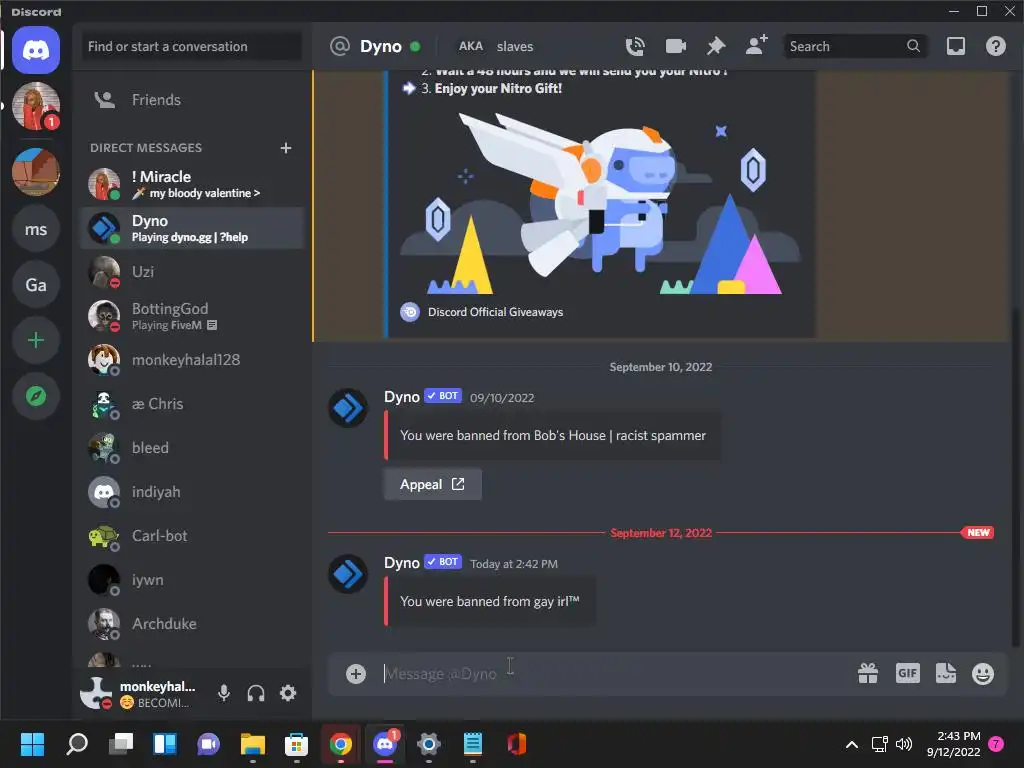Open the Nitro gift picker

coord(868,673)
